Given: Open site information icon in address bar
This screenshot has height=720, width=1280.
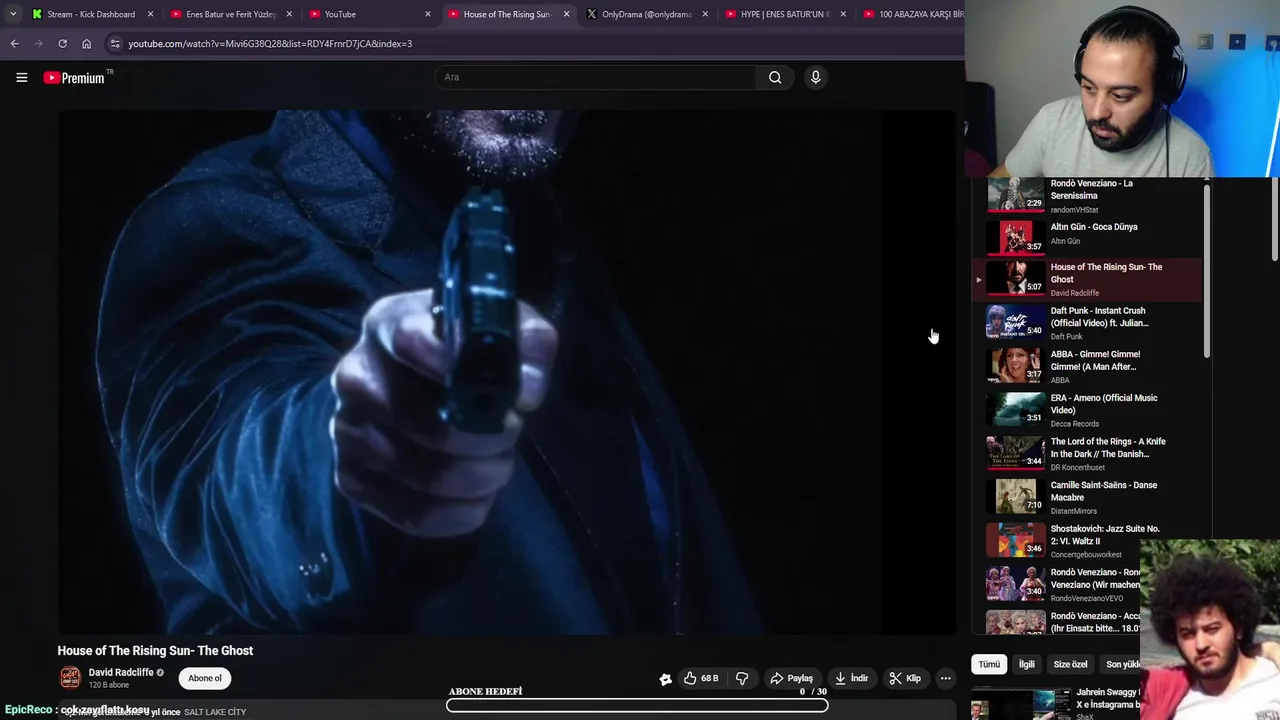Looking at the screenshot, I should (x=115, y=44).
